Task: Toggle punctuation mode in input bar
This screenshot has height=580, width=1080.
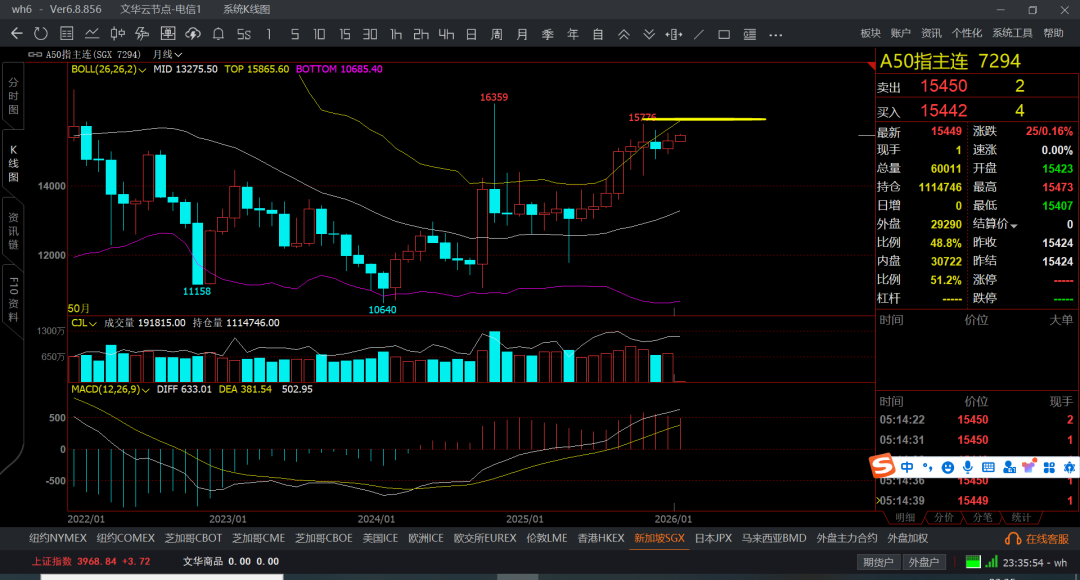Action: coord(928,467)
